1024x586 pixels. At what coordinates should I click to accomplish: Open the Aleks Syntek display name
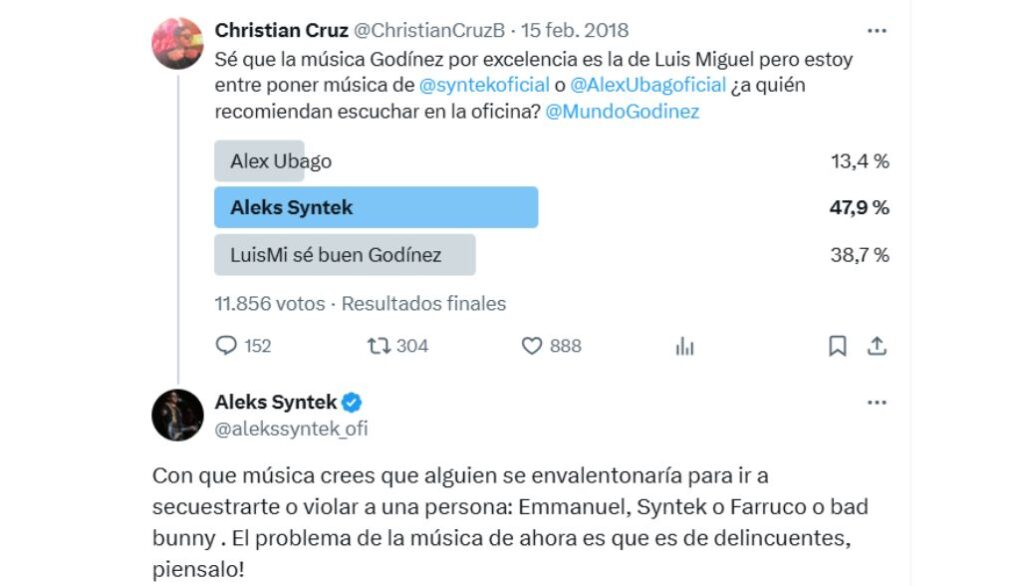[x=275, y=403]
